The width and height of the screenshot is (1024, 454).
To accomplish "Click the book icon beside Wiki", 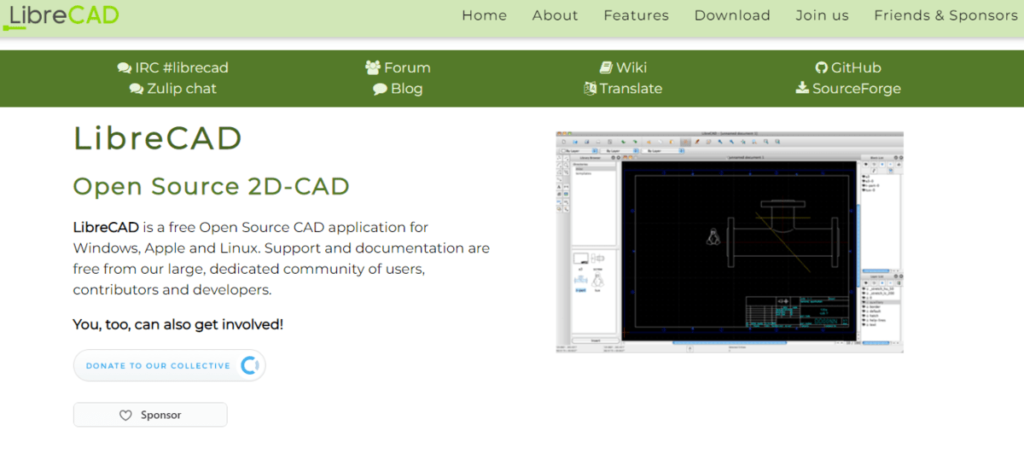I will [606, 67].
